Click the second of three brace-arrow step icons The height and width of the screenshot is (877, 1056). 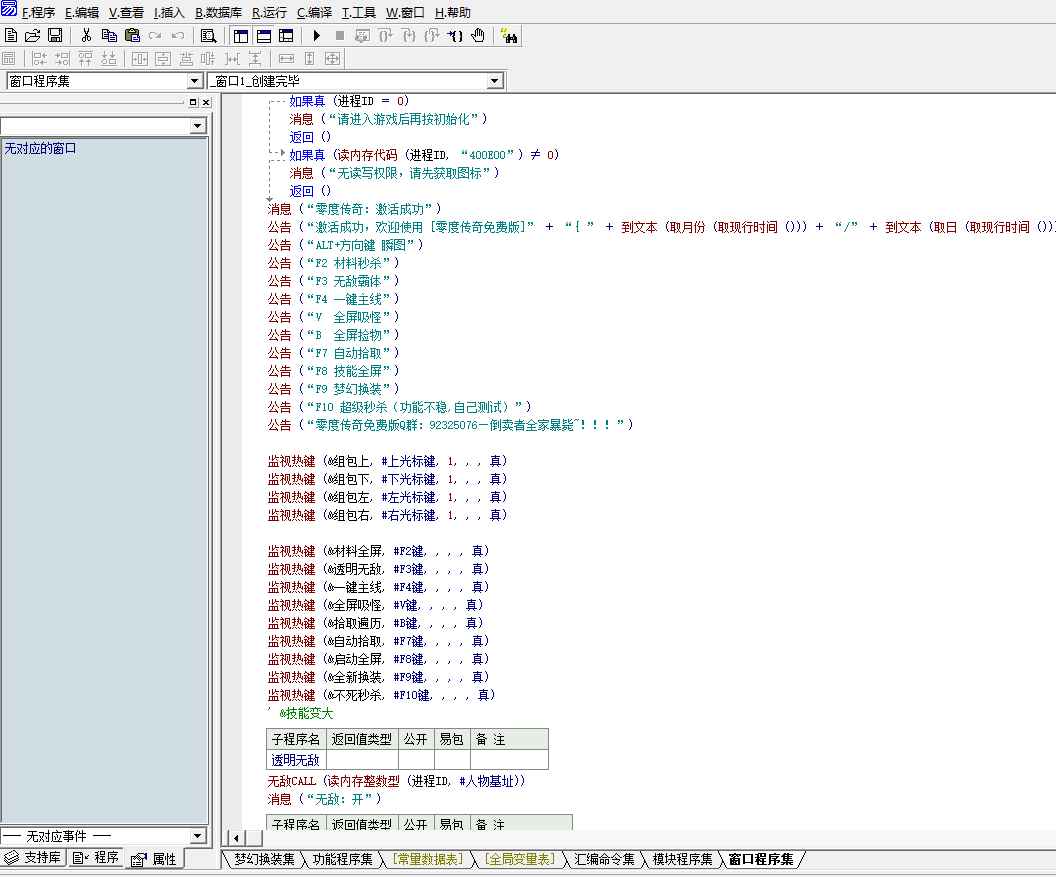pyautogui.click(x=409, y=36)
